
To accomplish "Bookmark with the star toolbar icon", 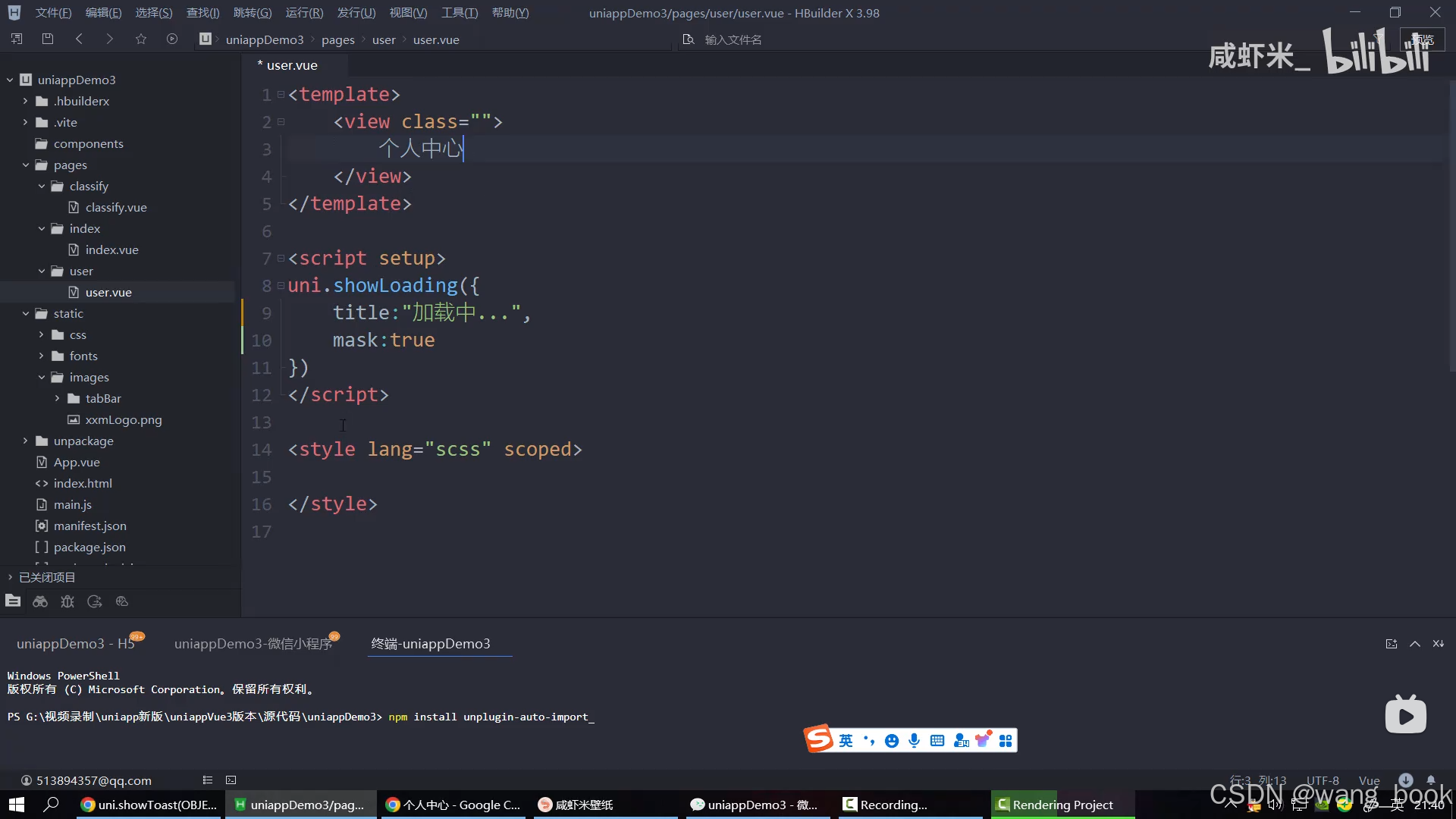I will pyautogui.click(x=141, y=39).
